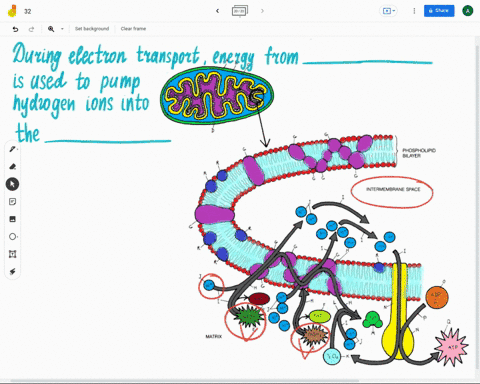Open the Jamboard home logo
The image size is (480, 384).
(12, 11)
